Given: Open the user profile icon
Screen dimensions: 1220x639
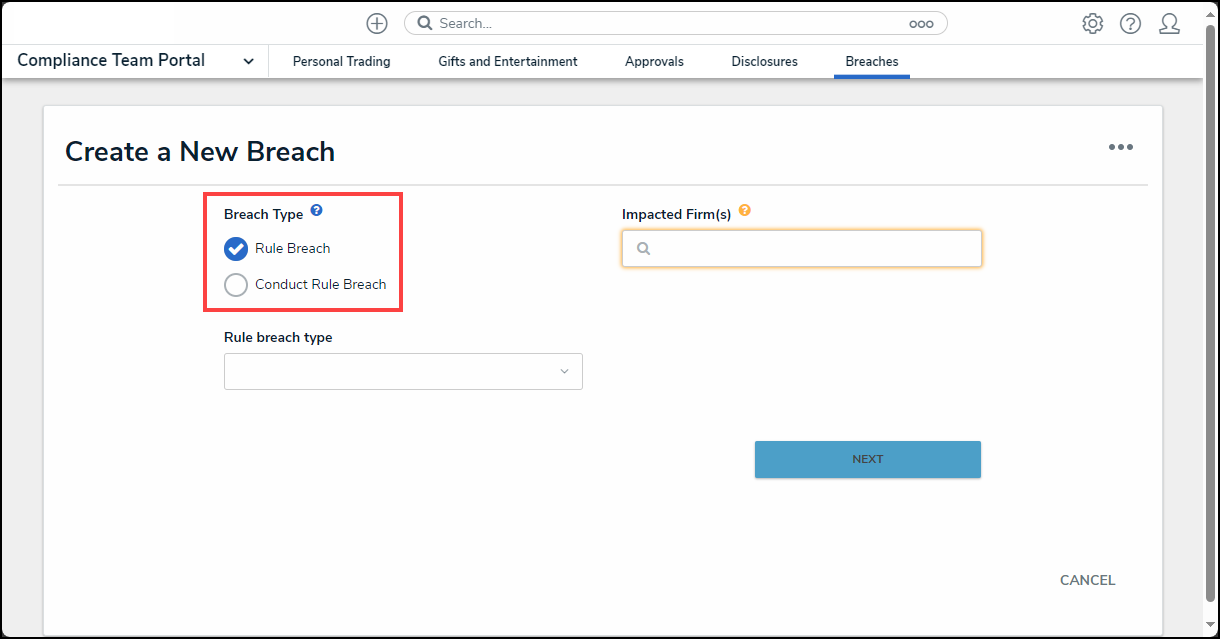Looking at the screenshot, I should (x=1169, y=24).
